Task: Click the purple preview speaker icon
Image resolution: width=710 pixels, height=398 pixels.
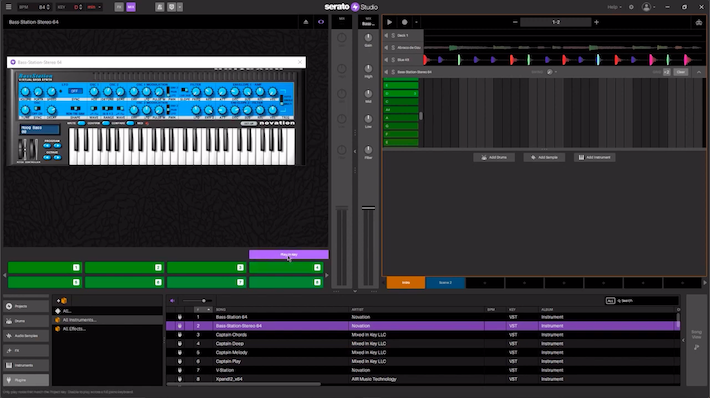Action: pyautogui.click(x=172, y=301)
